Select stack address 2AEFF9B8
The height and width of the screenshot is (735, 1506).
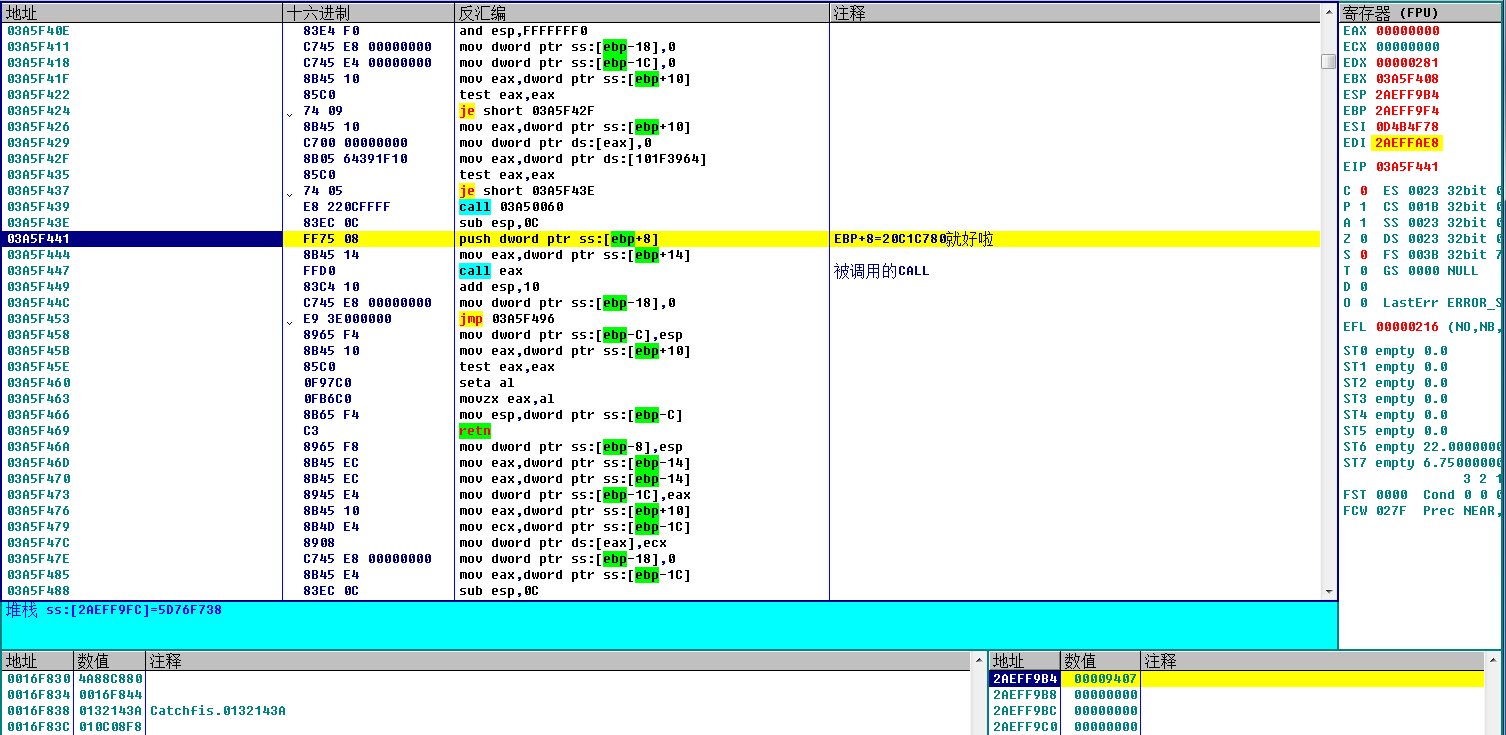click(x=1024, y=695)
